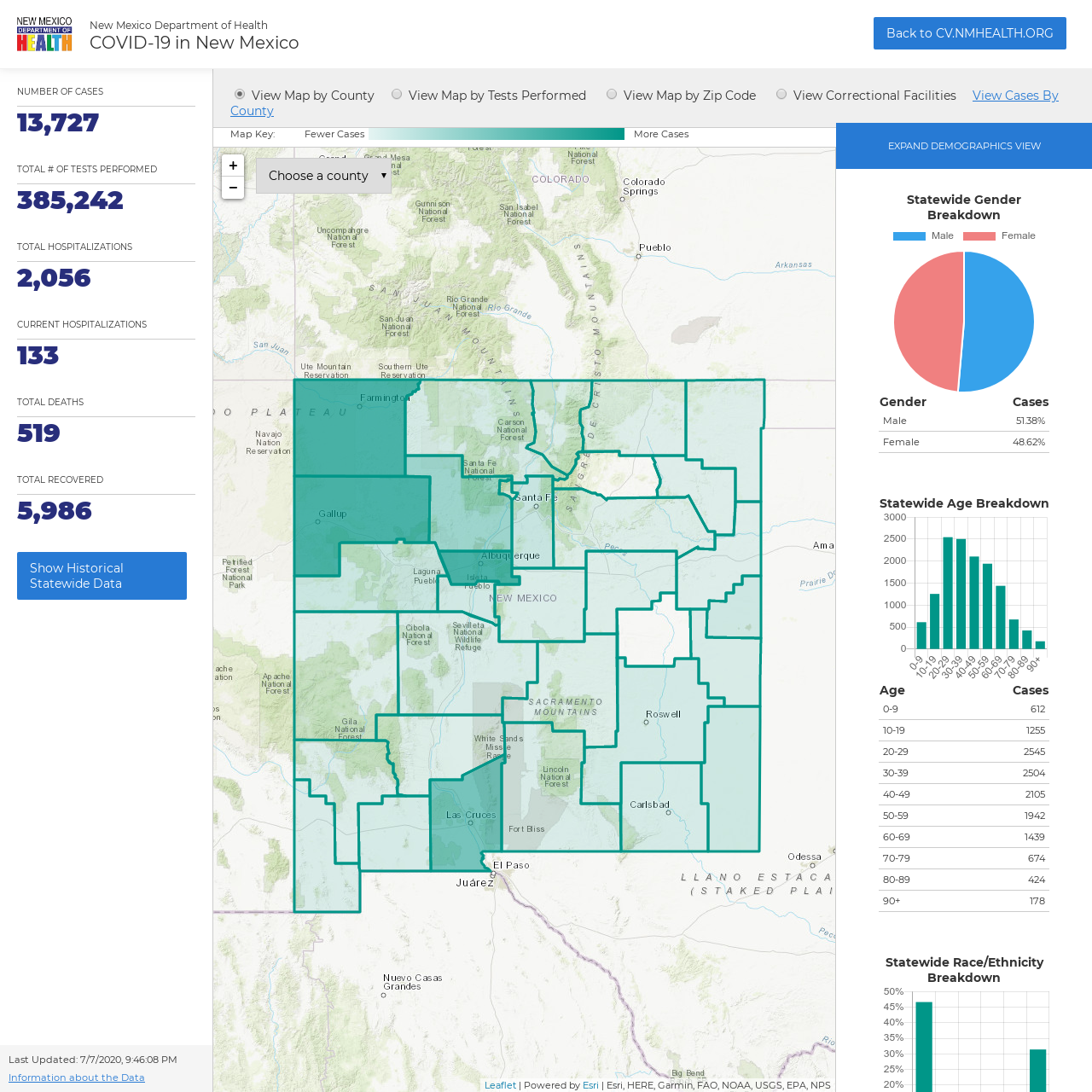Zoom in on the map

pyautogui.click(x=233, y=166)
